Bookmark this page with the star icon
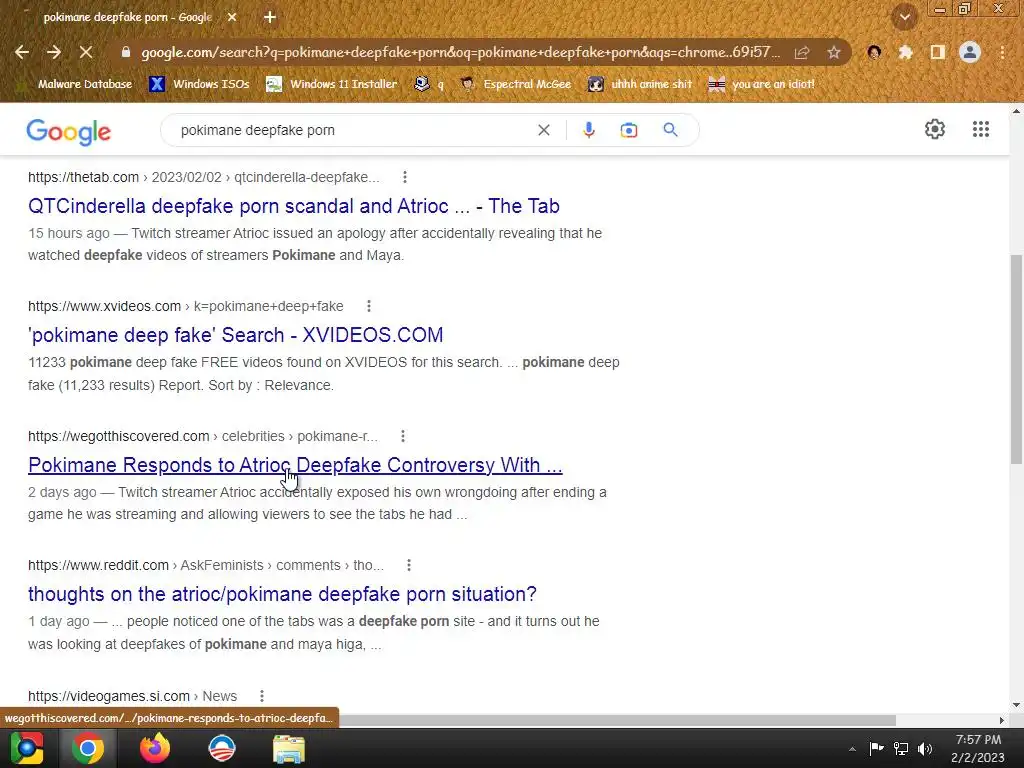The image size is (1024, 768). click(834, 52)
